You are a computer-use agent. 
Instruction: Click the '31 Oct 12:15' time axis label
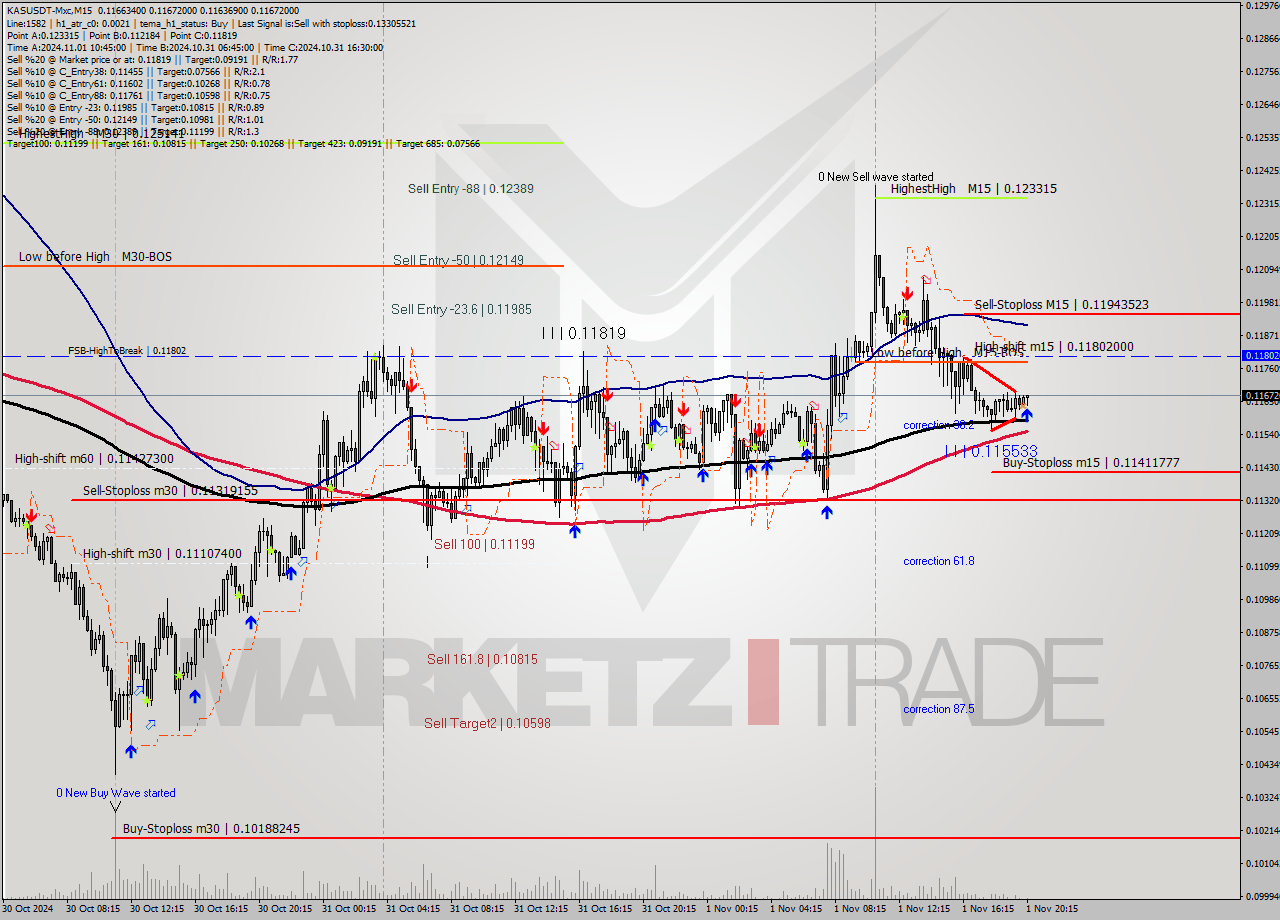tap(542, 909)
